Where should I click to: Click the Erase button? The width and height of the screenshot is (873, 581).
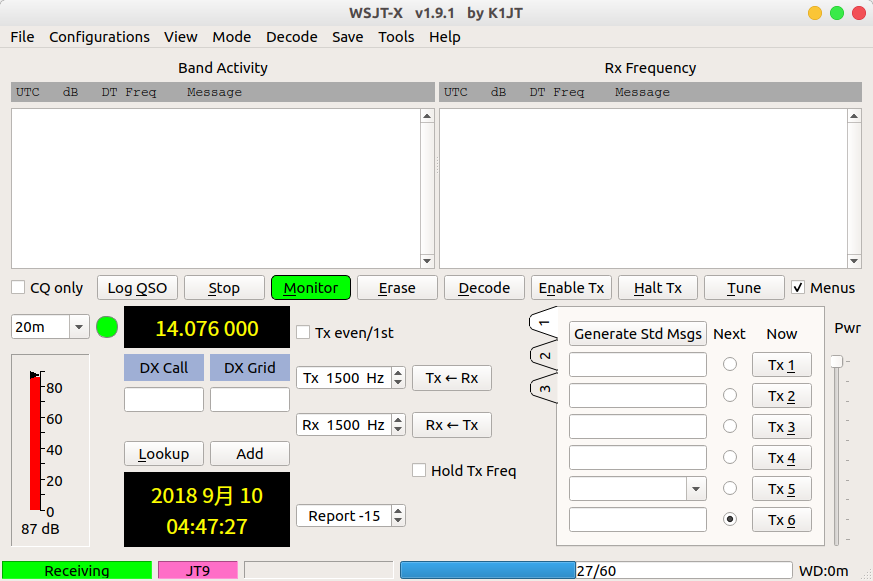(x=397, y=288)
